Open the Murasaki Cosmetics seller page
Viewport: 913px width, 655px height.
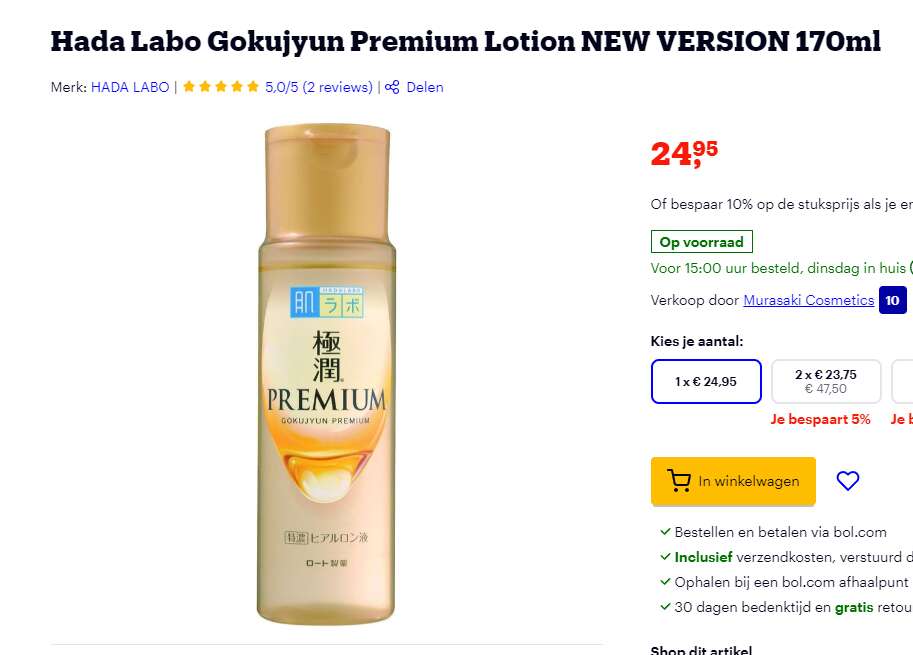(809, 300)
